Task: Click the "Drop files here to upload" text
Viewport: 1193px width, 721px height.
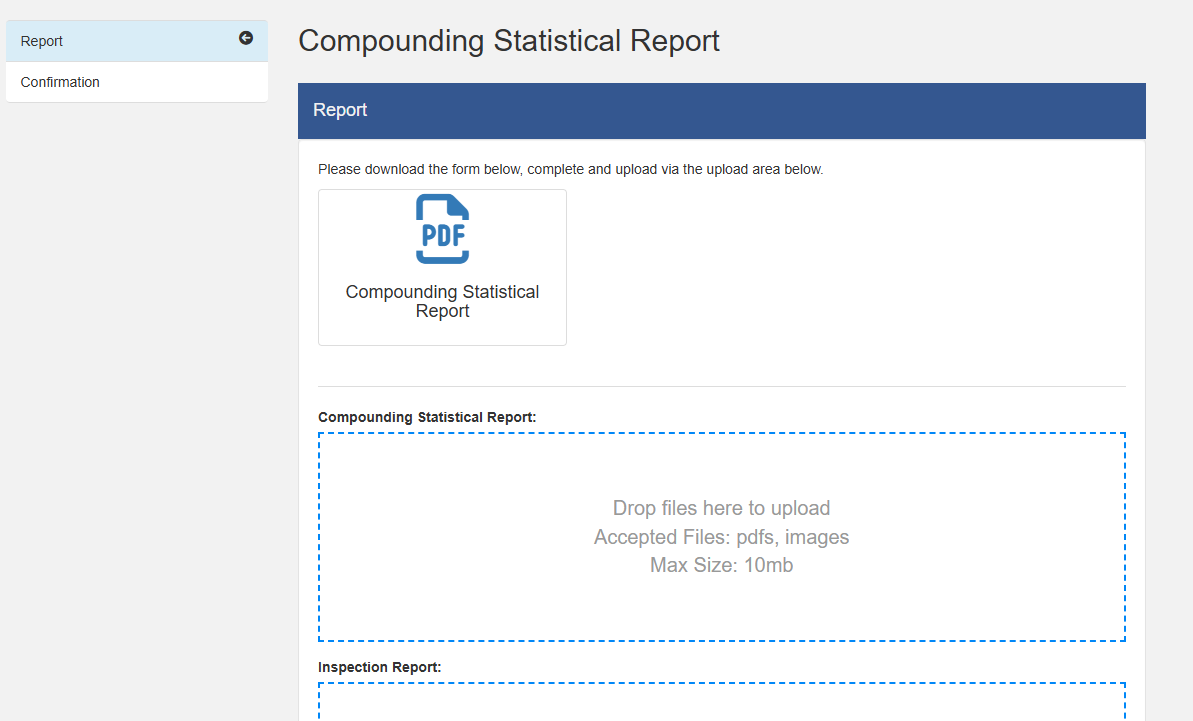Action: (x=721, y=508)
